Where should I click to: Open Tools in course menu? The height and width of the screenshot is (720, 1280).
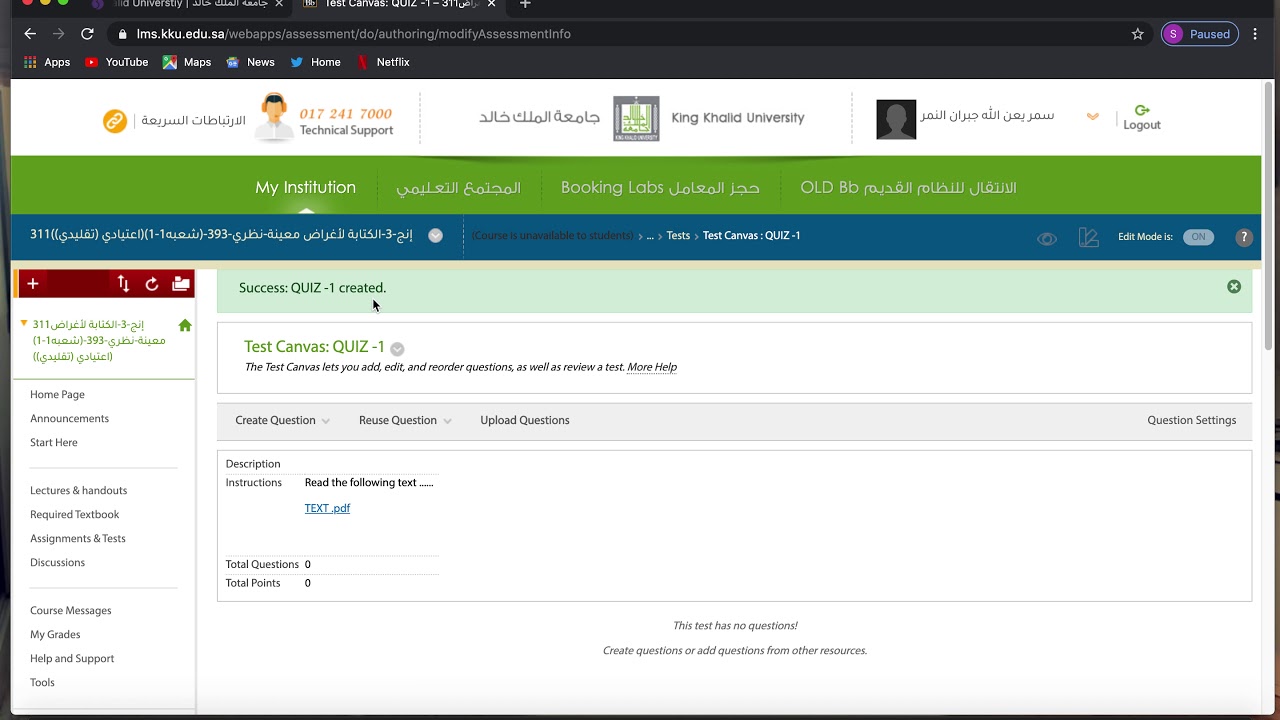pyautogui.click(x=42, y=683)
